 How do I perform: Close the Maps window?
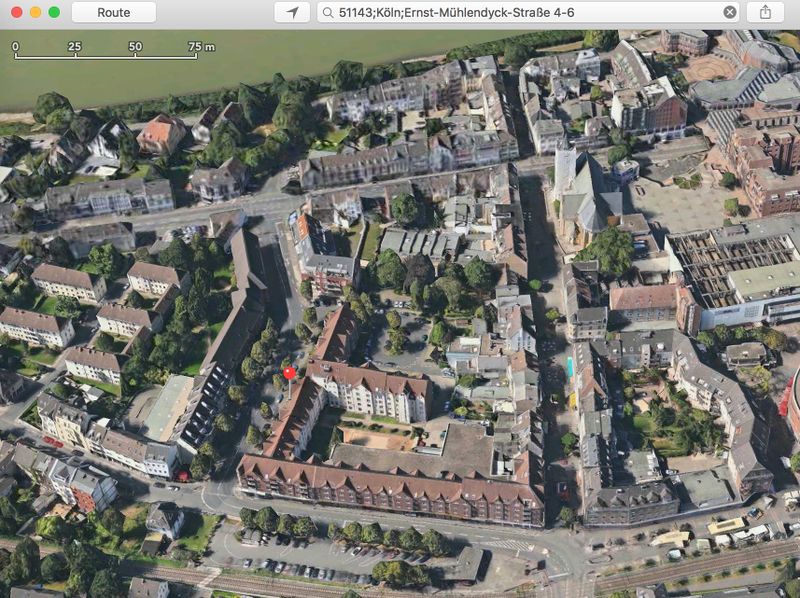(x=16, y=12)
